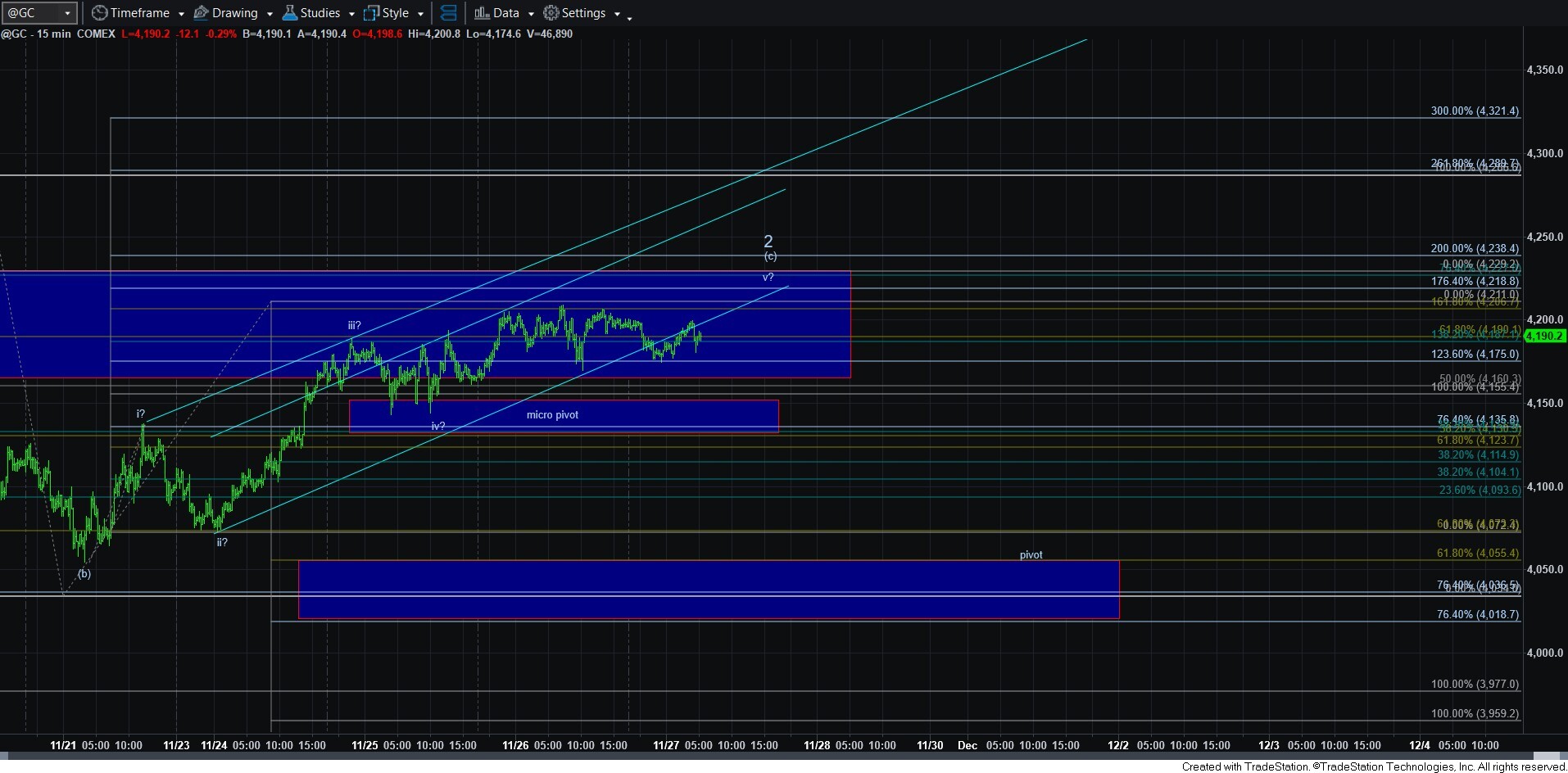Expand the @GC symbol dropdown arrow

67,13
